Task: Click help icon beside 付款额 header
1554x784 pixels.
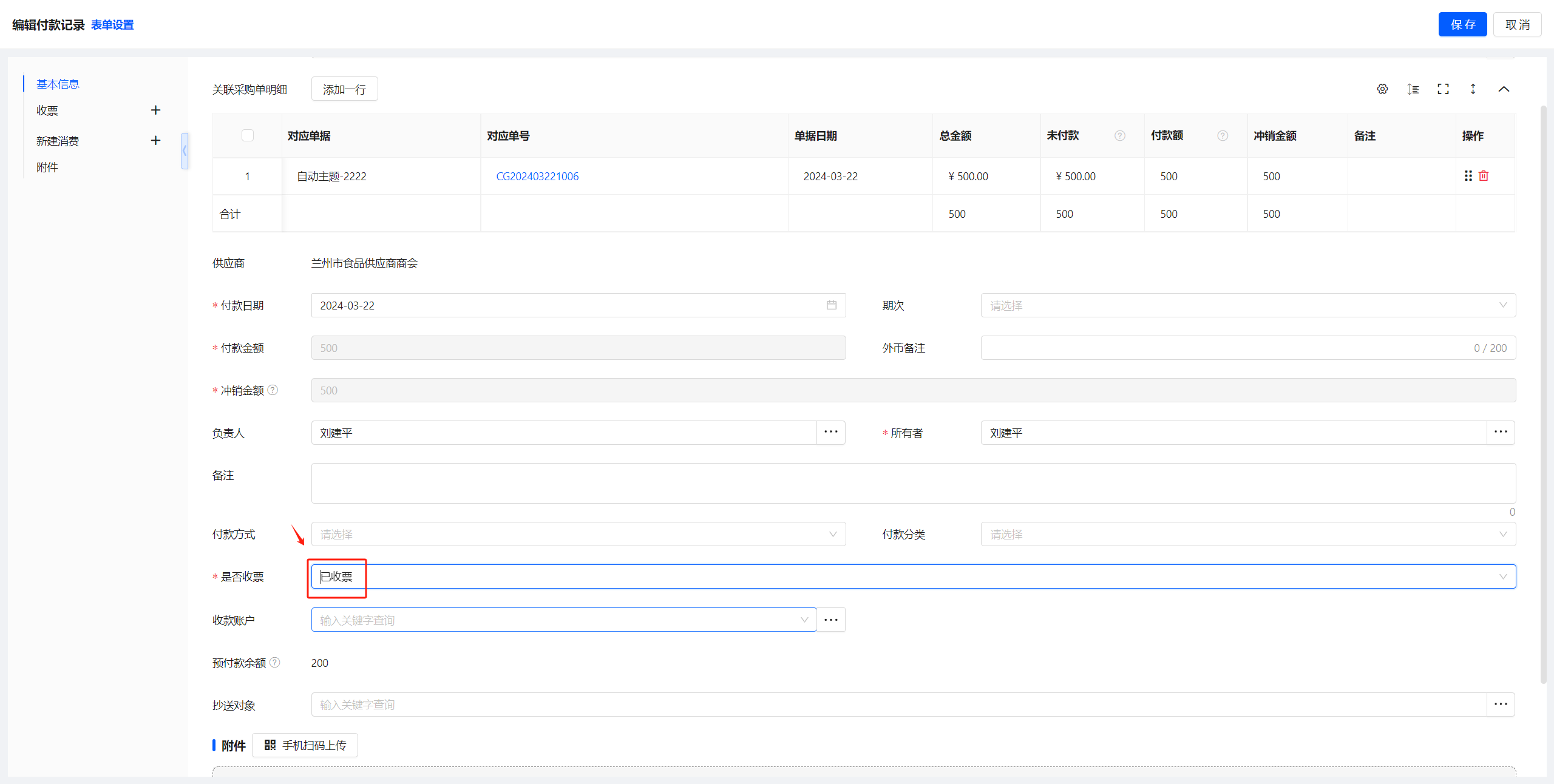Action: pyautogui.click(x=1223, y=136)
